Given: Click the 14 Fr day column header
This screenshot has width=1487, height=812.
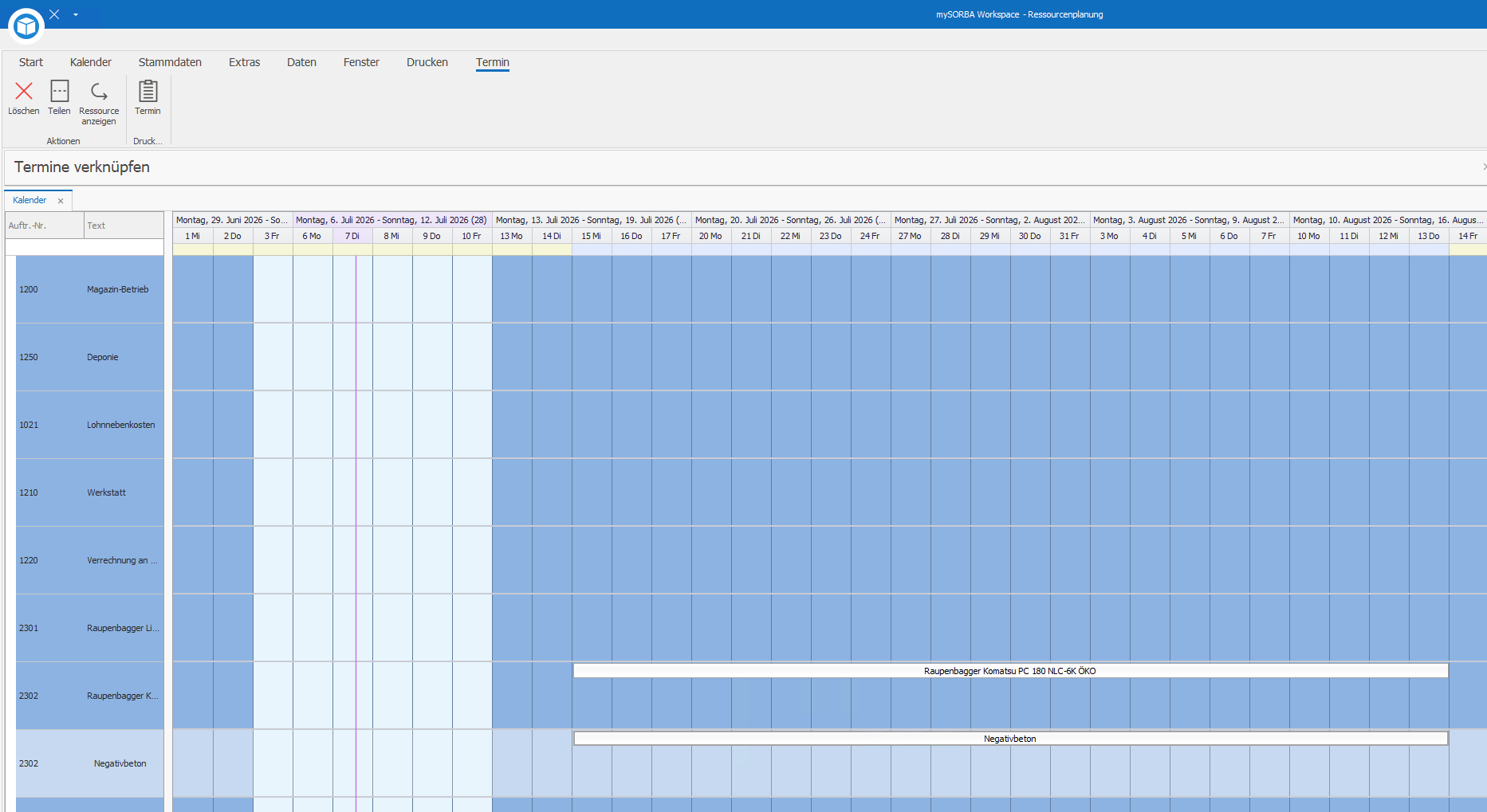Looking at the screenshot, I should click(1468, 236).
